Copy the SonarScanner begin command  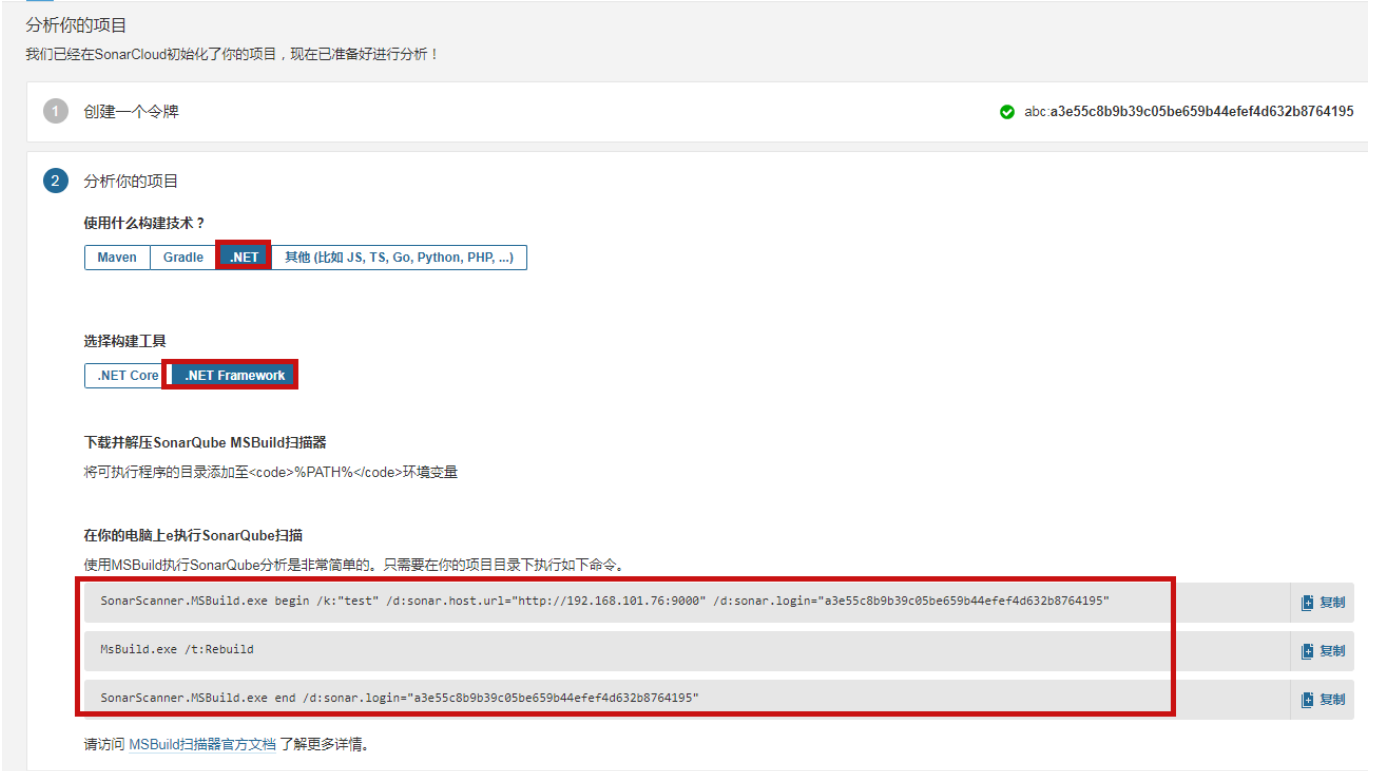pyautogui.click(x=1323, y=602)
